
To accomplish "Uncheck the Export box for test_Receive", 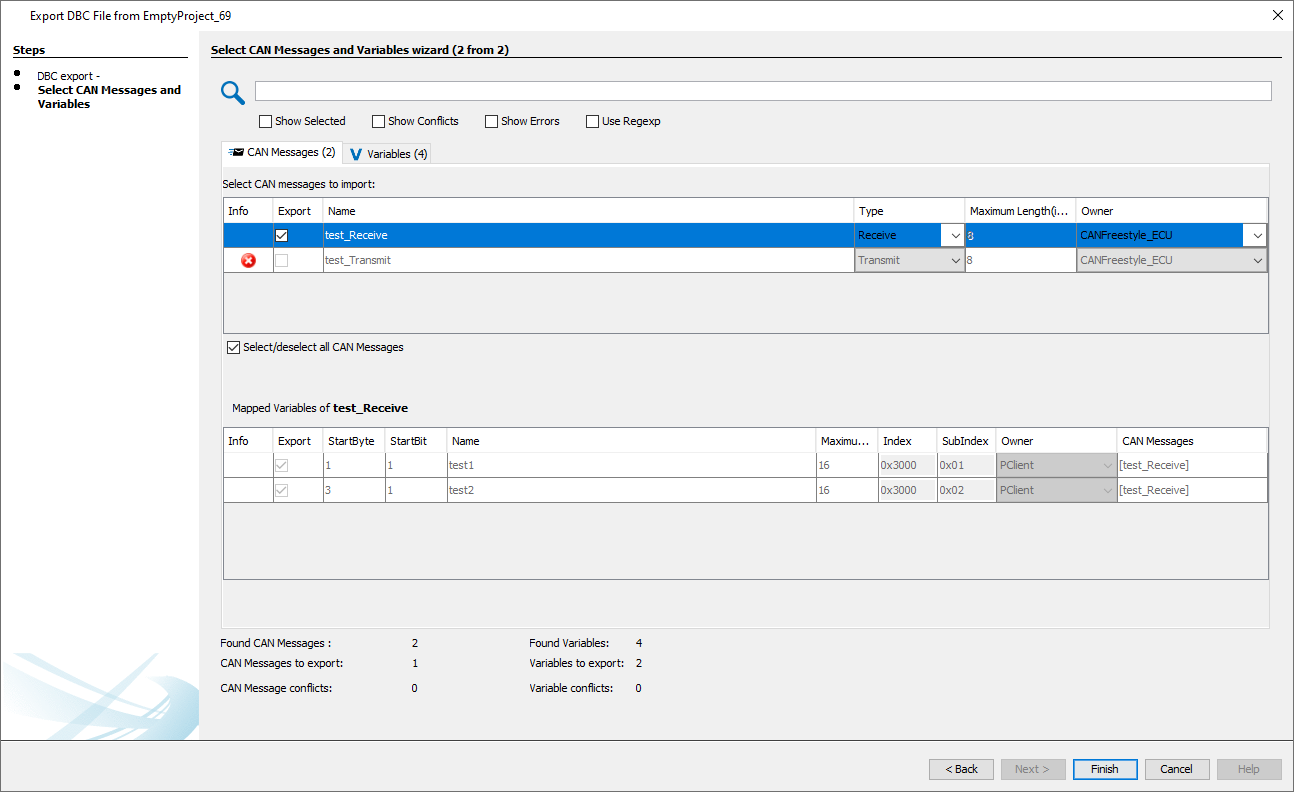I will [x=282, y=235].
